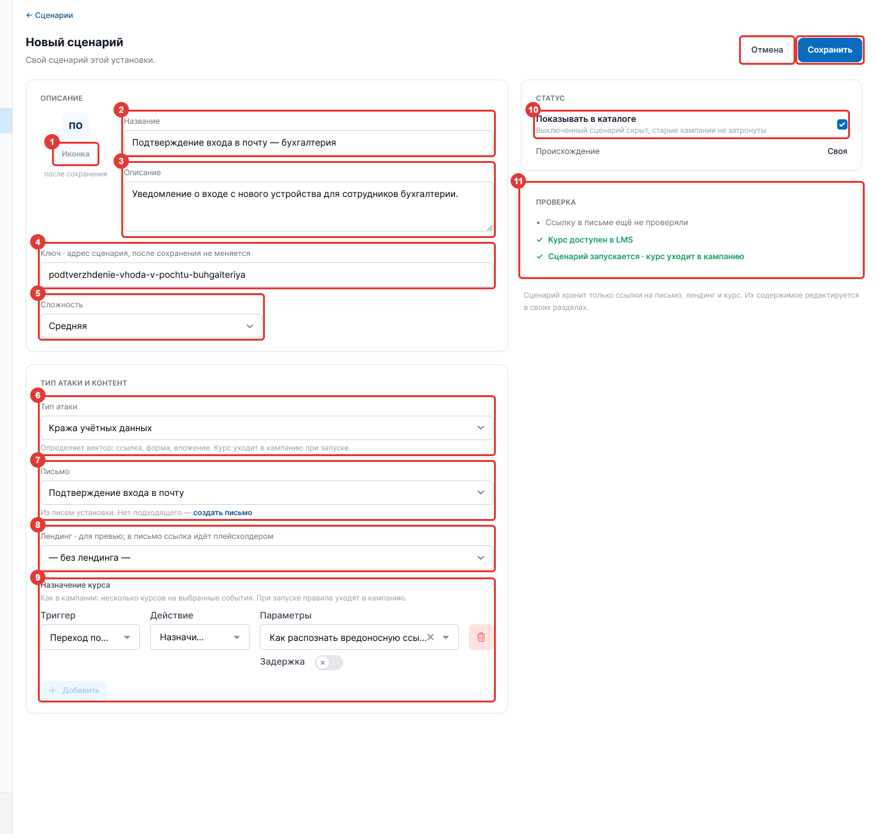The height and width of the screenshot is (834, 875).
Task: Click the 'Курс доступен в LMS' status
Action: tap(590, 240)
